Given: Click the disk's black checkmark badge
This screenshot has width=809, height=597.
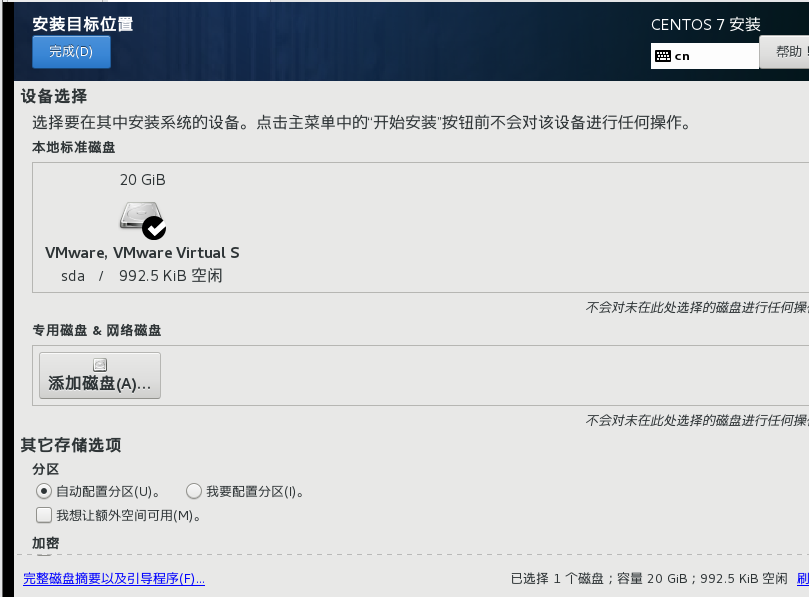Looking at the screenshot, I should click(x=154, y=228).
